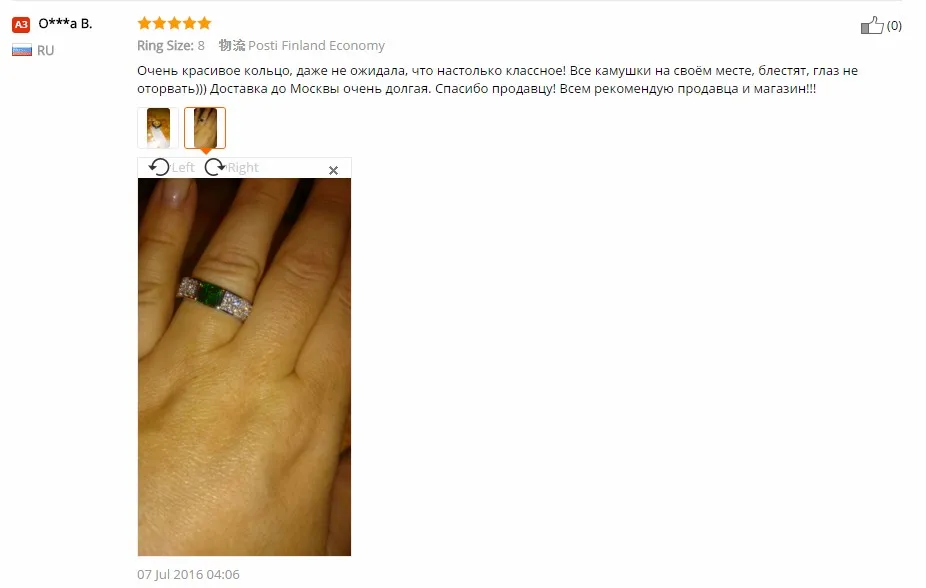Click the fifth star of the rating
This screenshot has height=588, width=926.
204,23
